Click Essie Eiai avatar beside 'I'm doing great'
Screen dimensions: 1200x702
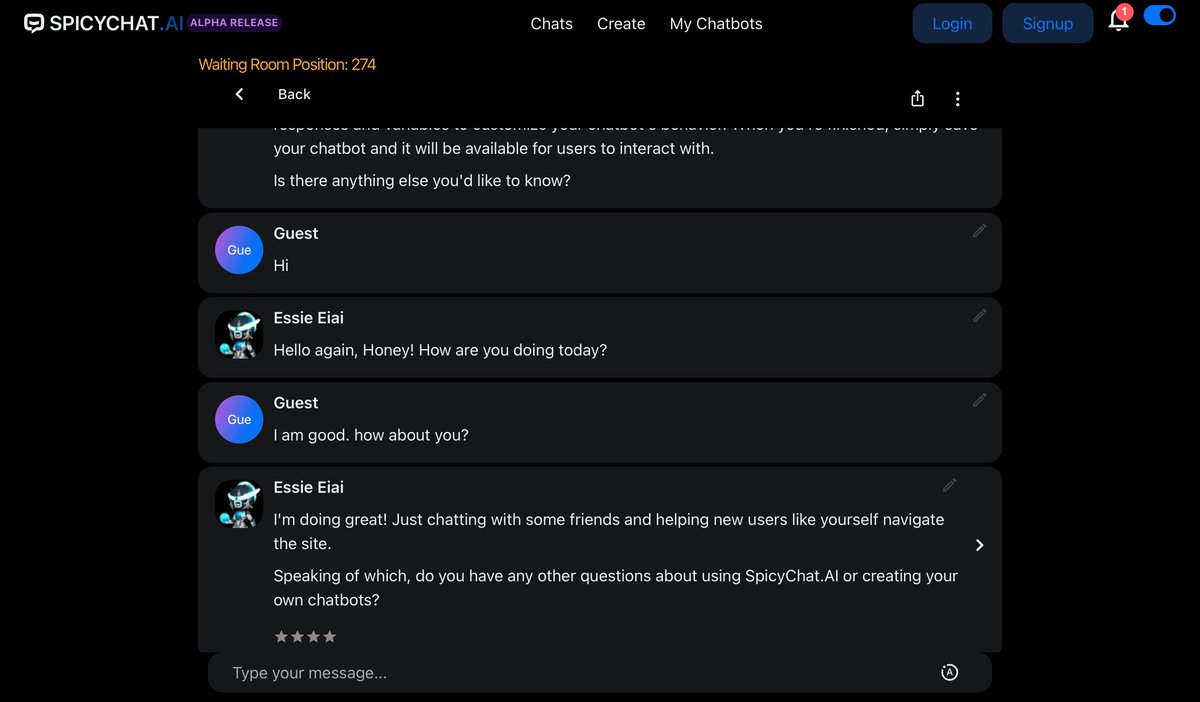[239, 504]
